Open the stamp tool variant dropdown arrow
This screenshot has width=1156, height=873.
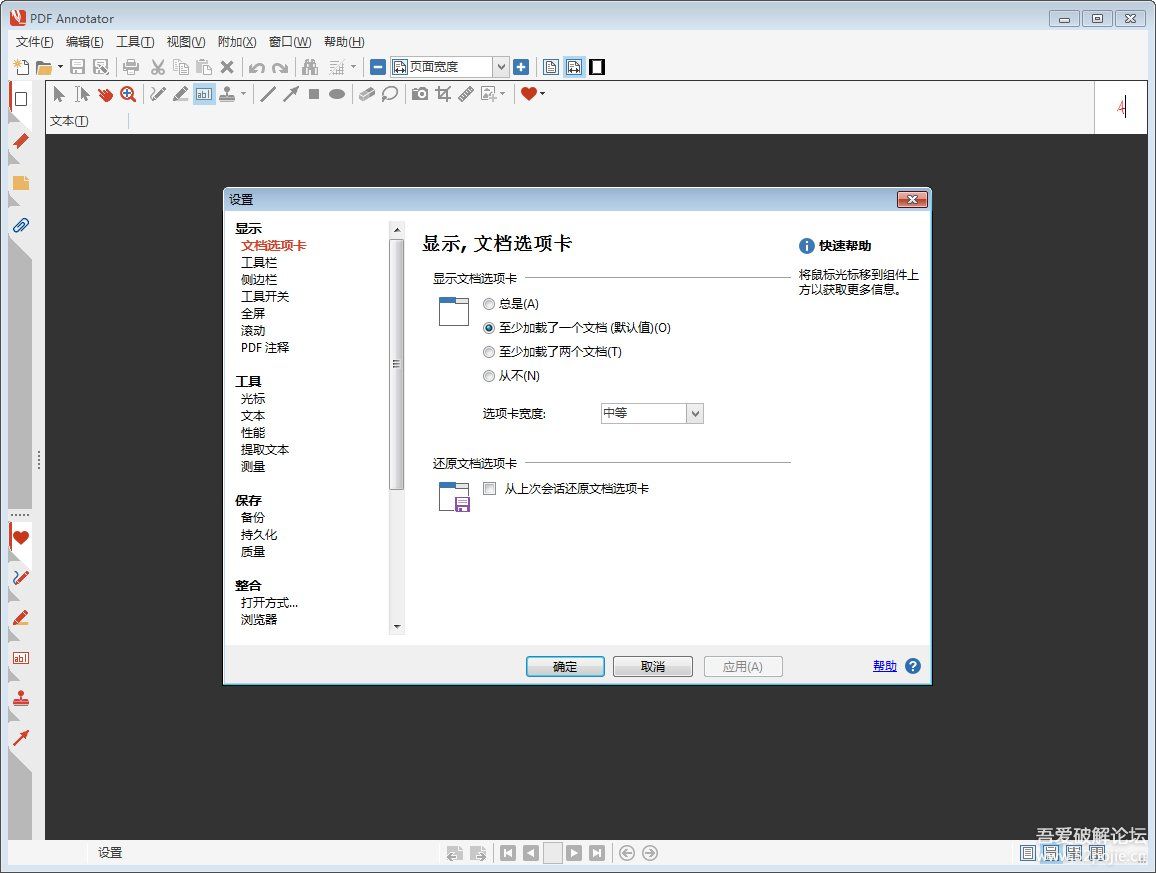[x=243, y=94]
